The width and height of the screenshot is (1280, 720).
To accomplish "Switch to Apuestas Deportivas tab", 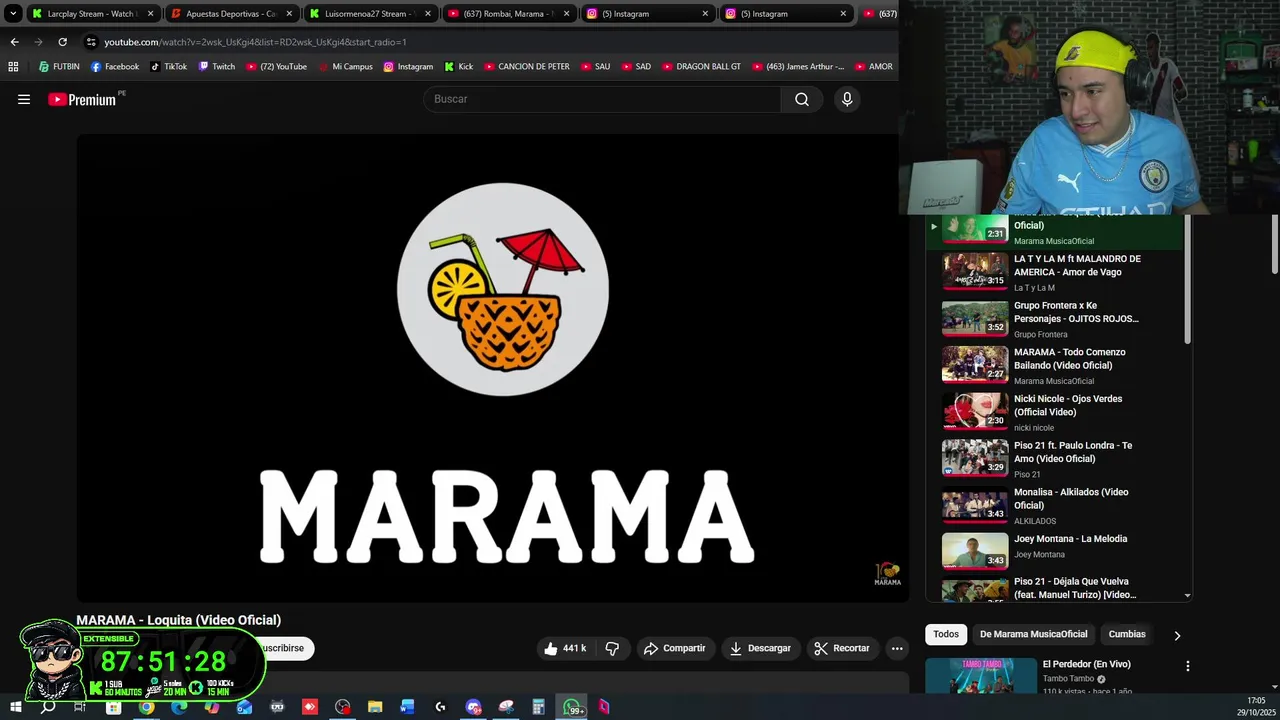I will coord(230,14).
